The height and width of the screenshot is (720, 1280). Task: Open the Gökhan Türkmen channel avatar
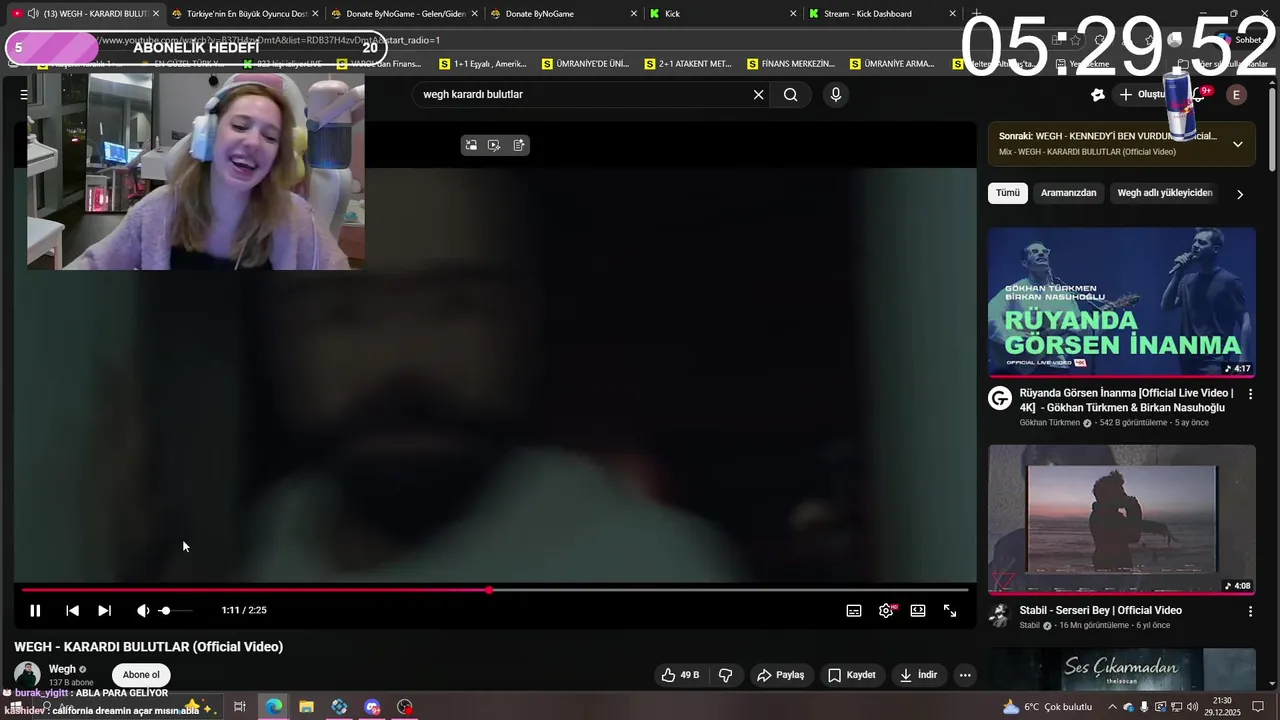[1000, 398]
